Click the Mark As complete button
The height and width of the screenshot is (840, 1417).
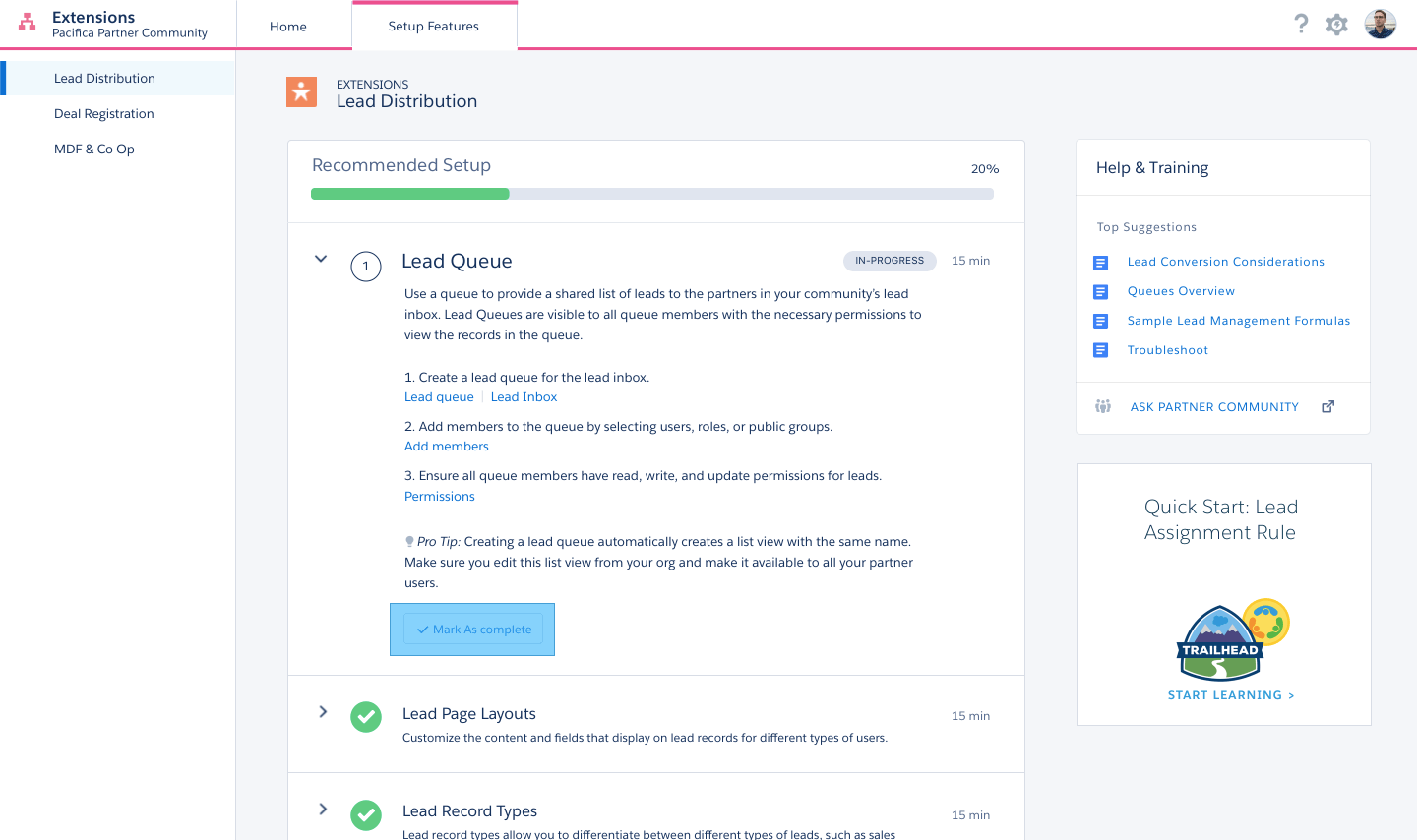coord(473,630)
